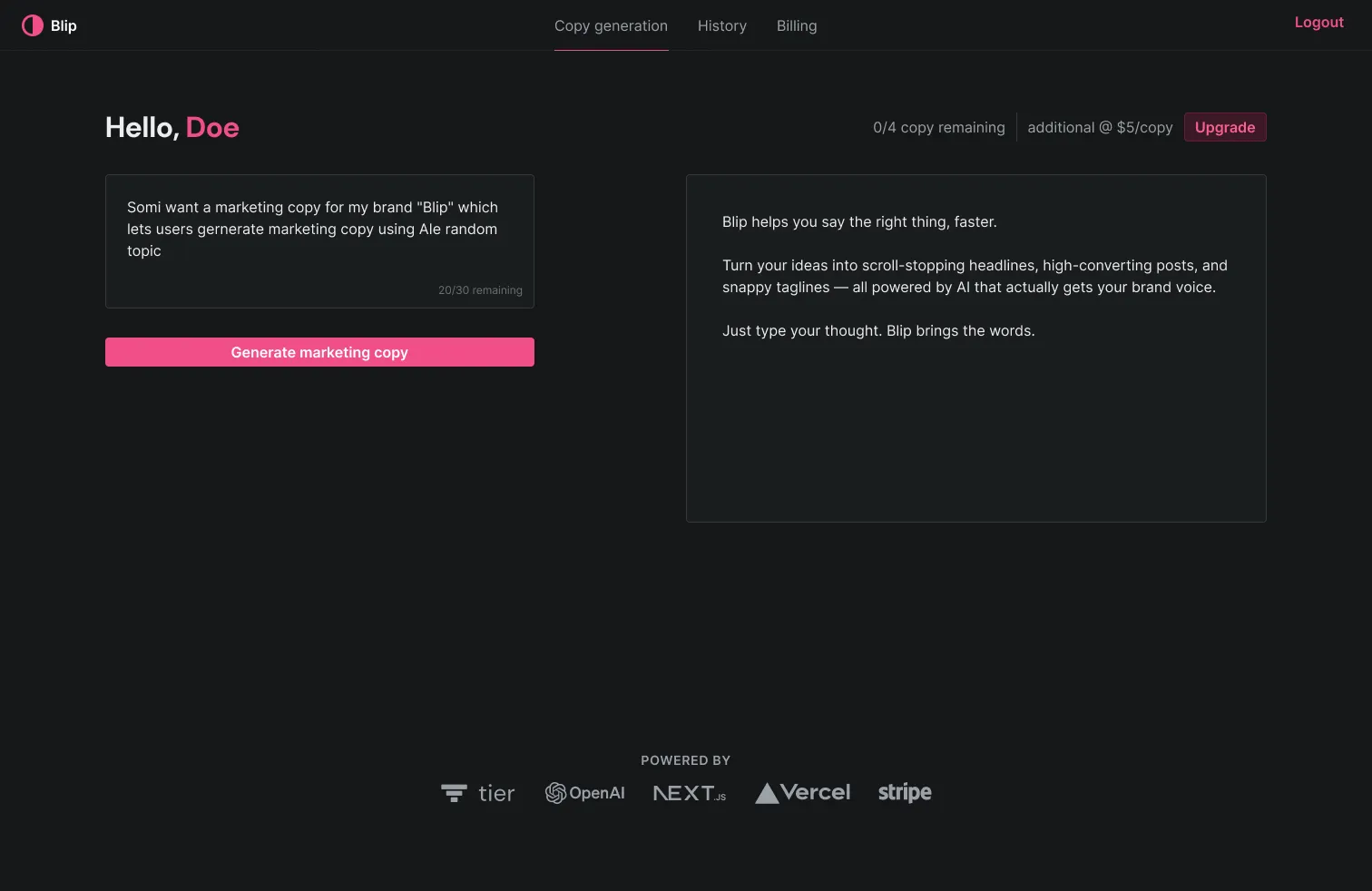Click the Vercel triangle logo
The width and height of the screenshot is (1372, 891).
click(x=768, y=793)
